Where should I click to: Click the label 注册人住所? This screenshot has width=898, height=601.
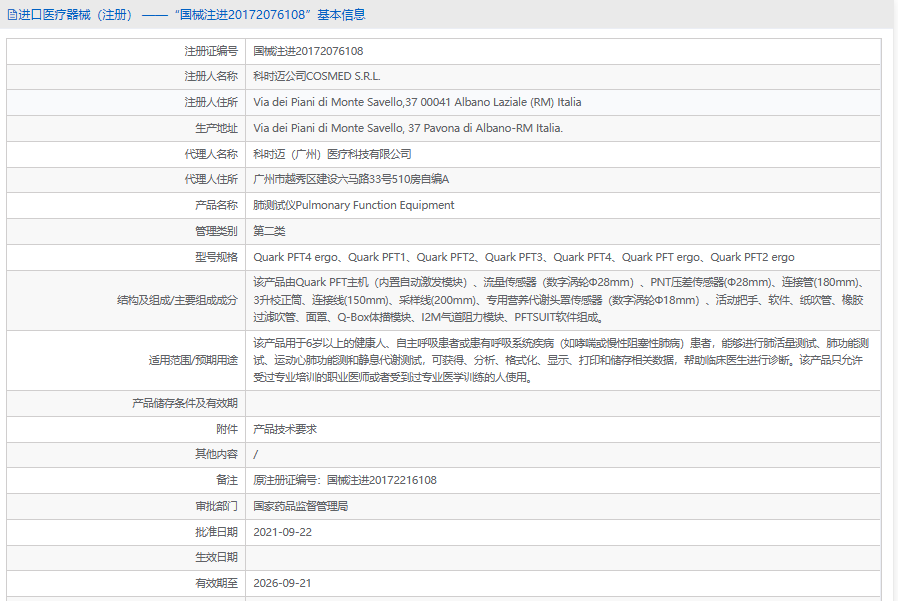[211, 102]
